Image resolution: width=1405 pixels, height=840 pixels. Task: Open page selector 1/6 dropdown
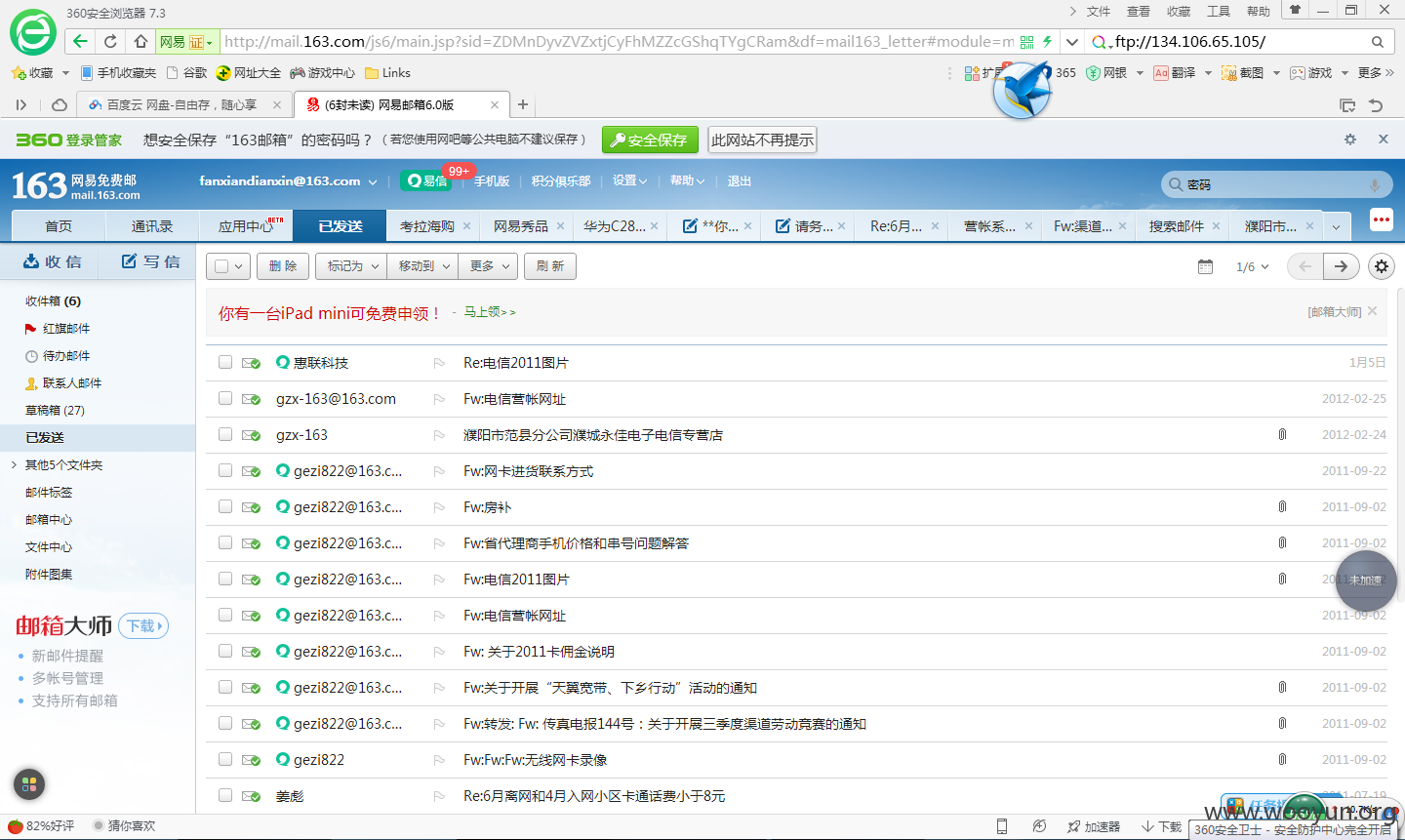(1253, 266)
